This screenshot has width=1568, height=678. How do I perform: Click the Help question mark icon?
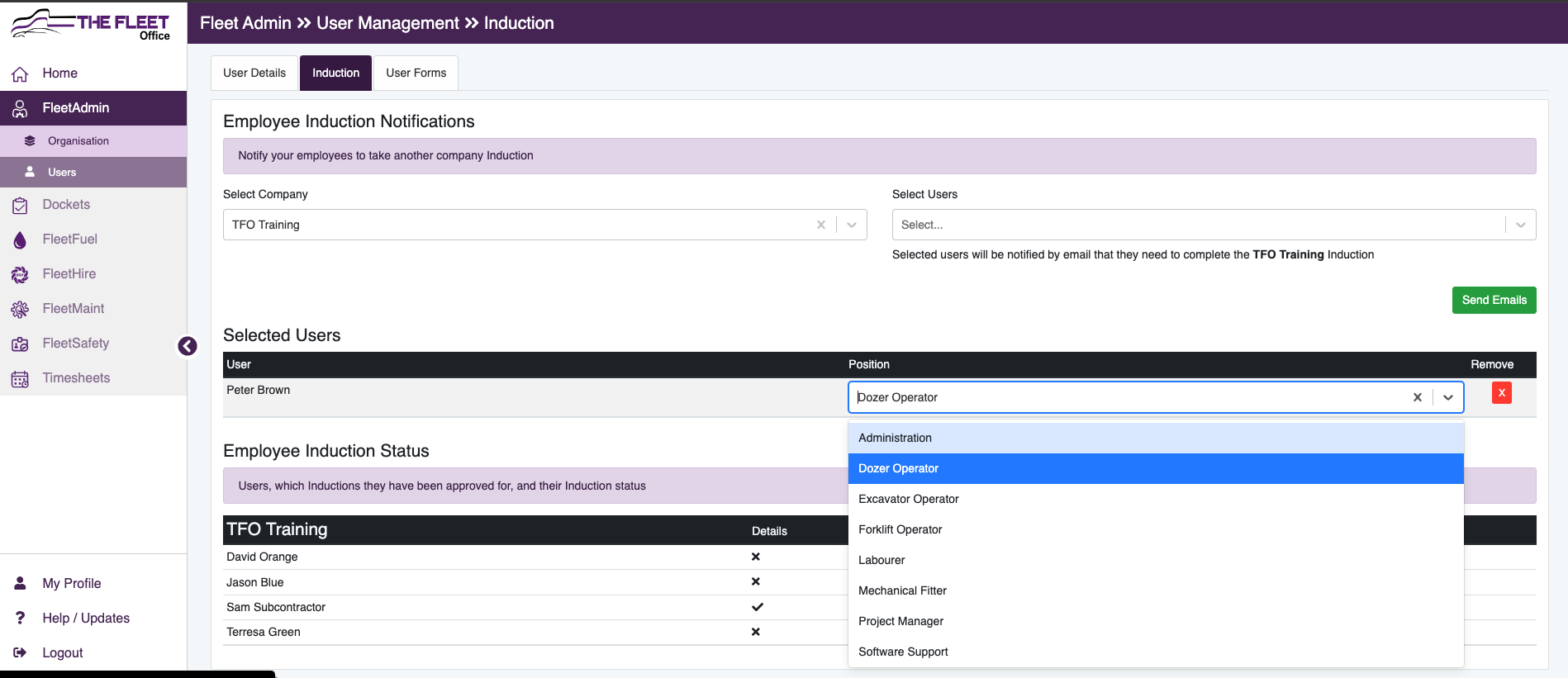[20, 618]
